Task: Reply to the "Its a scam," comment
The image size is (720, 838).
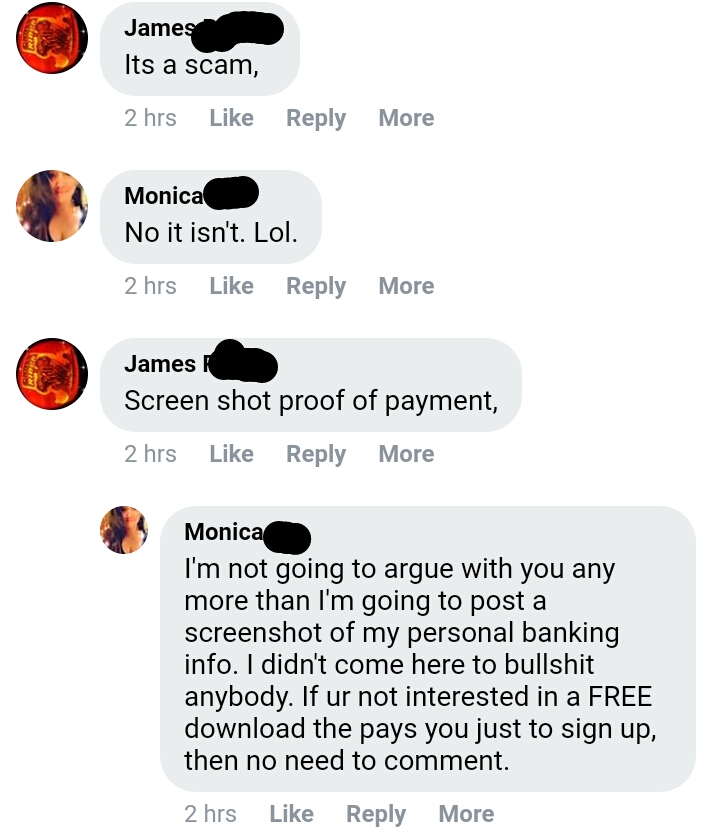Action: 316,118
